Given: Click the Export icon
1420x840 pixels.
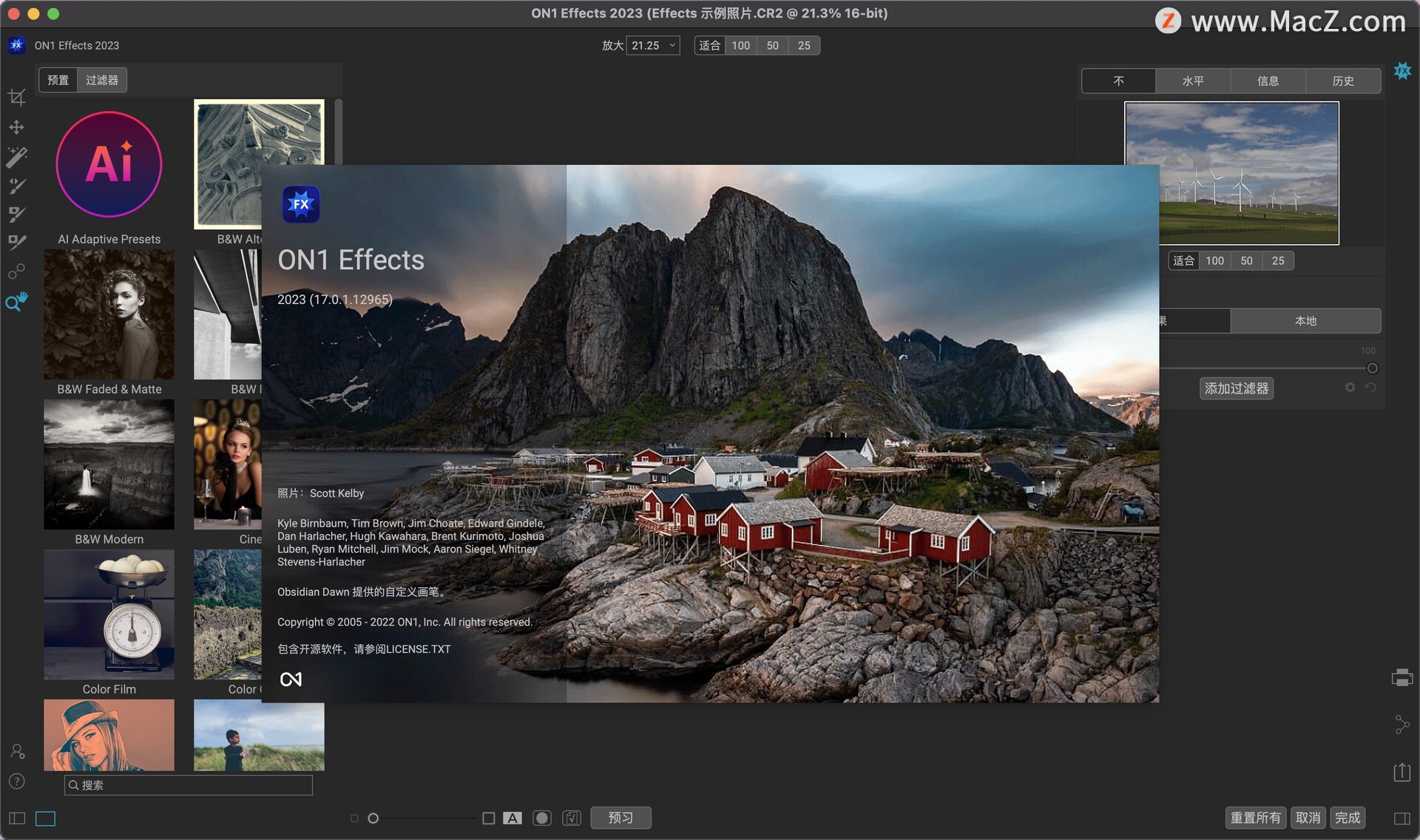Looking at the screenshot, I should (x=1402, y=773).
